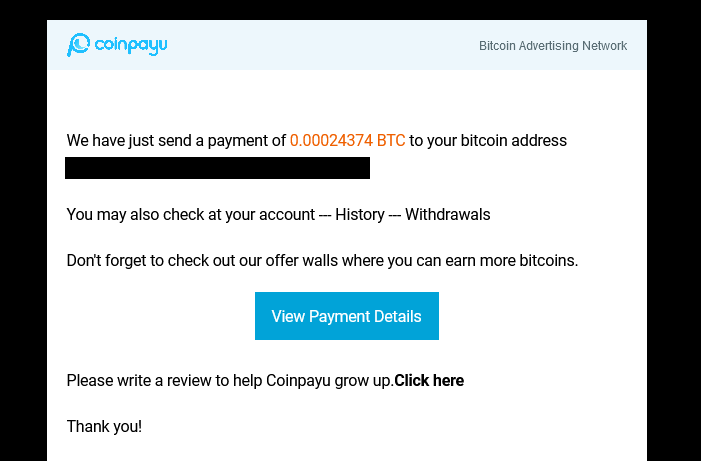Click the offer walls sentence
Screen dimensions: 701x461
click(x=322, y=260)
